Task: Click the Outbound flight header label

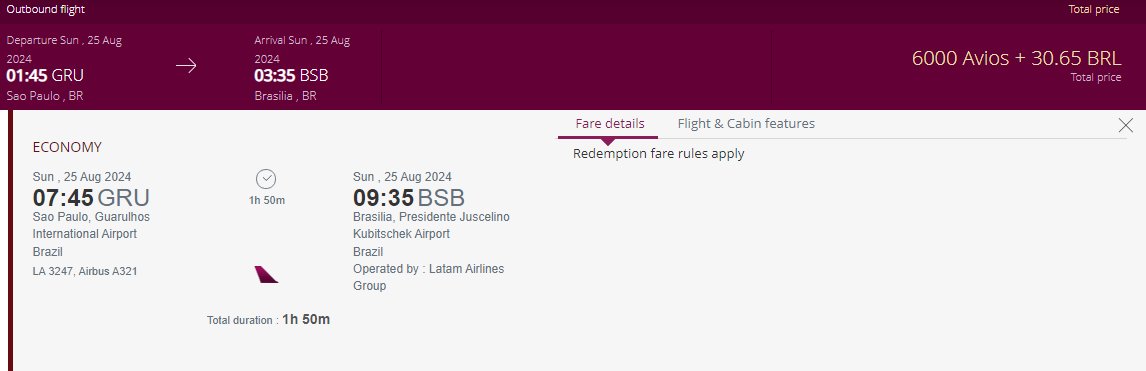Action: click(45, 9)
